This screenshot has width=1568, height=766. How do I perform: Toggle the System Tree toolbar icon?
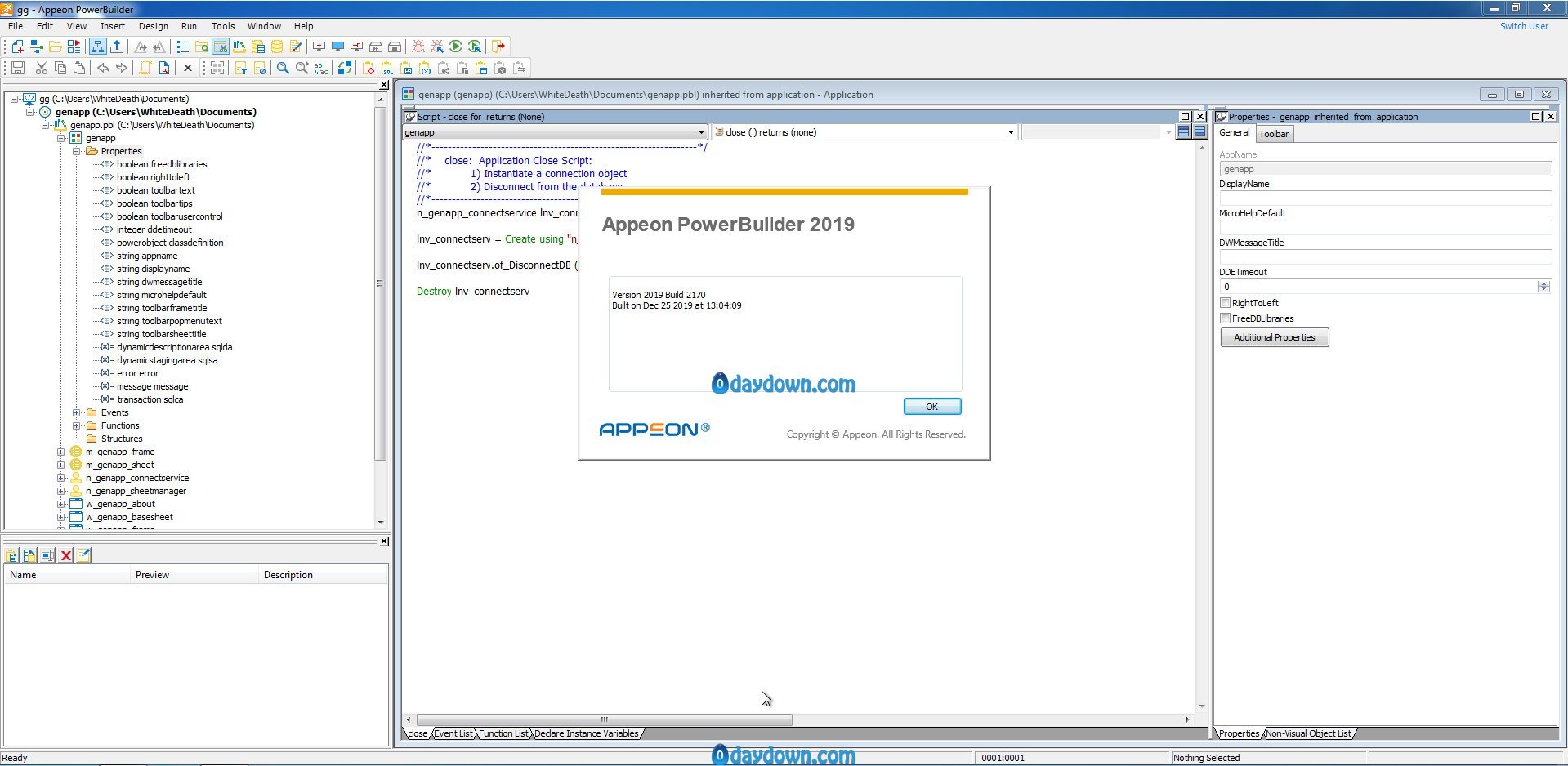point(97,47)
